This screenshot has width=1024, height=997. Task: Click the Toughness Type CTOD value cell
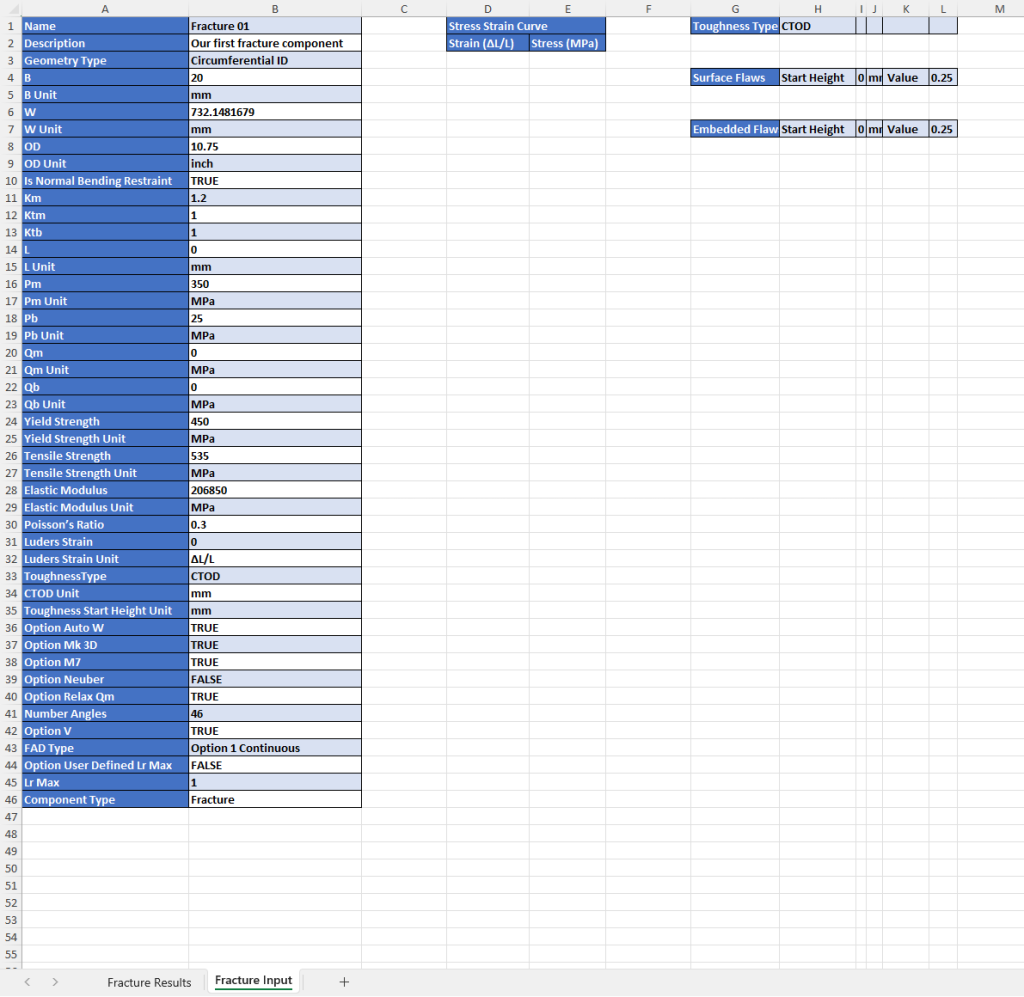[x=816, y=26]
